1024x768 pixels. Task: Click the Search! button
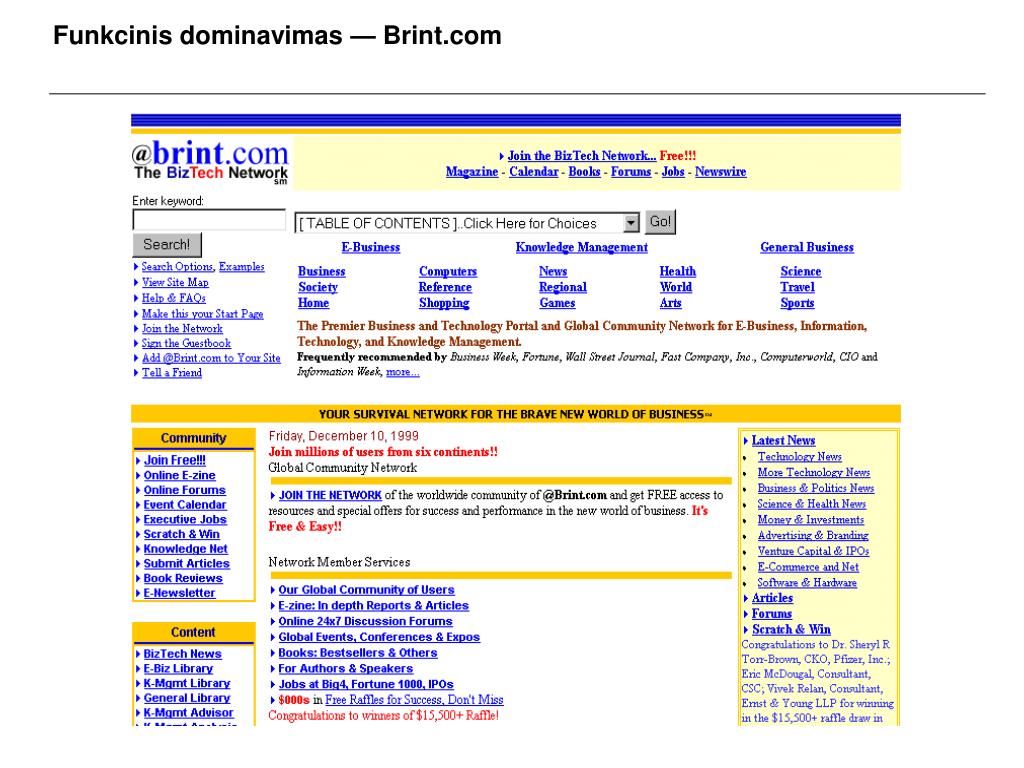tap(167, 245)
